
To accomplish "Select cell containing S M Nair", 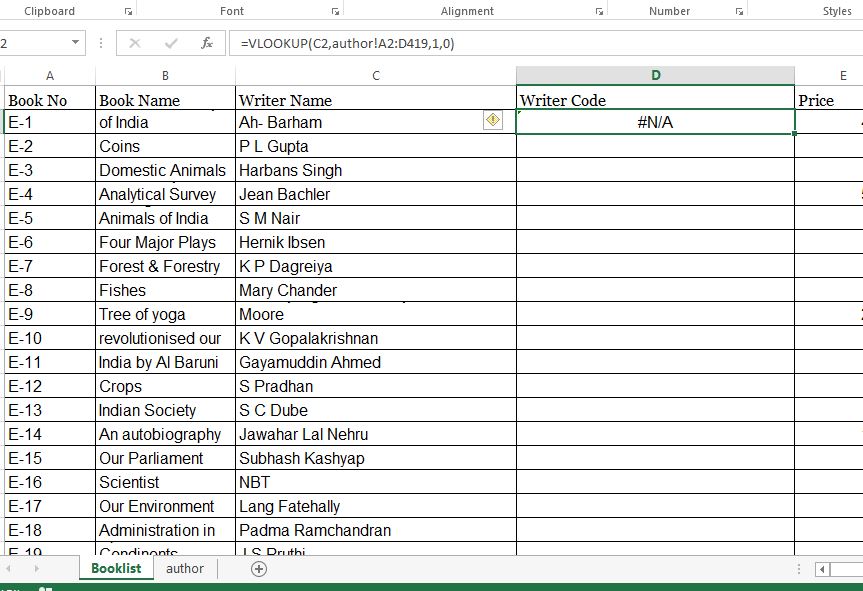I will tap(376, 218).
